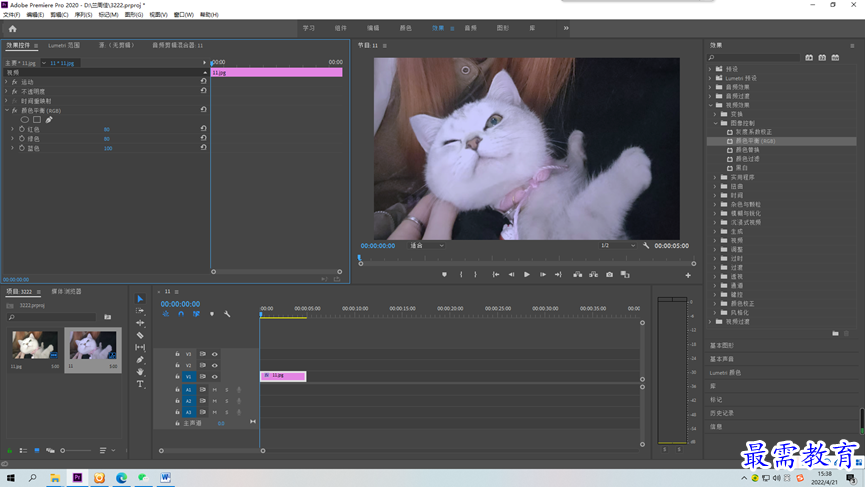Go to In point button
Viewport: 865px width, 487px height.
(496, 275)
